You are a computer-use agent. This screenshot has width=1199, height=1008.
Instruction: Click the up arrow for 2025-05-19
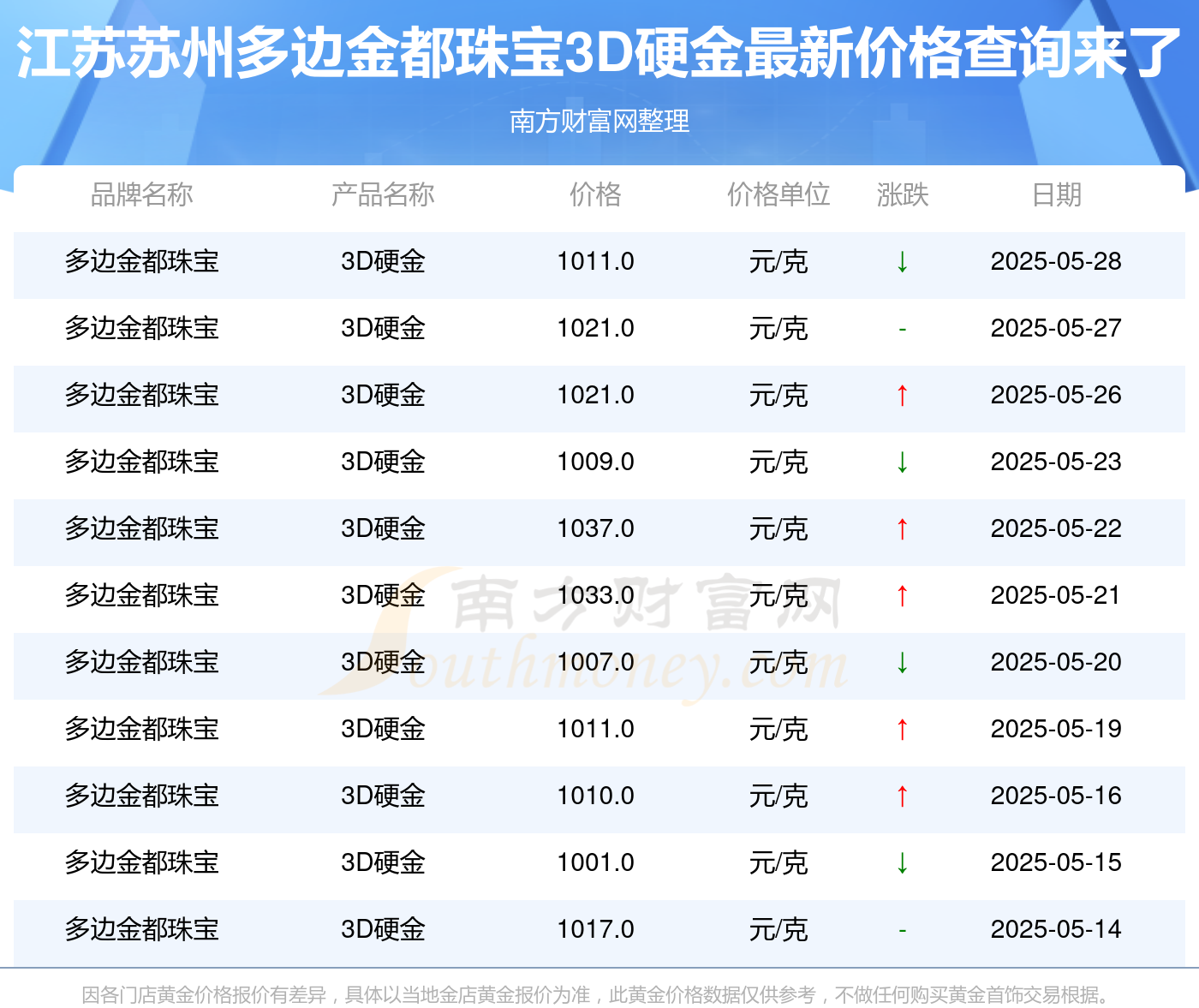tap(902, 729)
